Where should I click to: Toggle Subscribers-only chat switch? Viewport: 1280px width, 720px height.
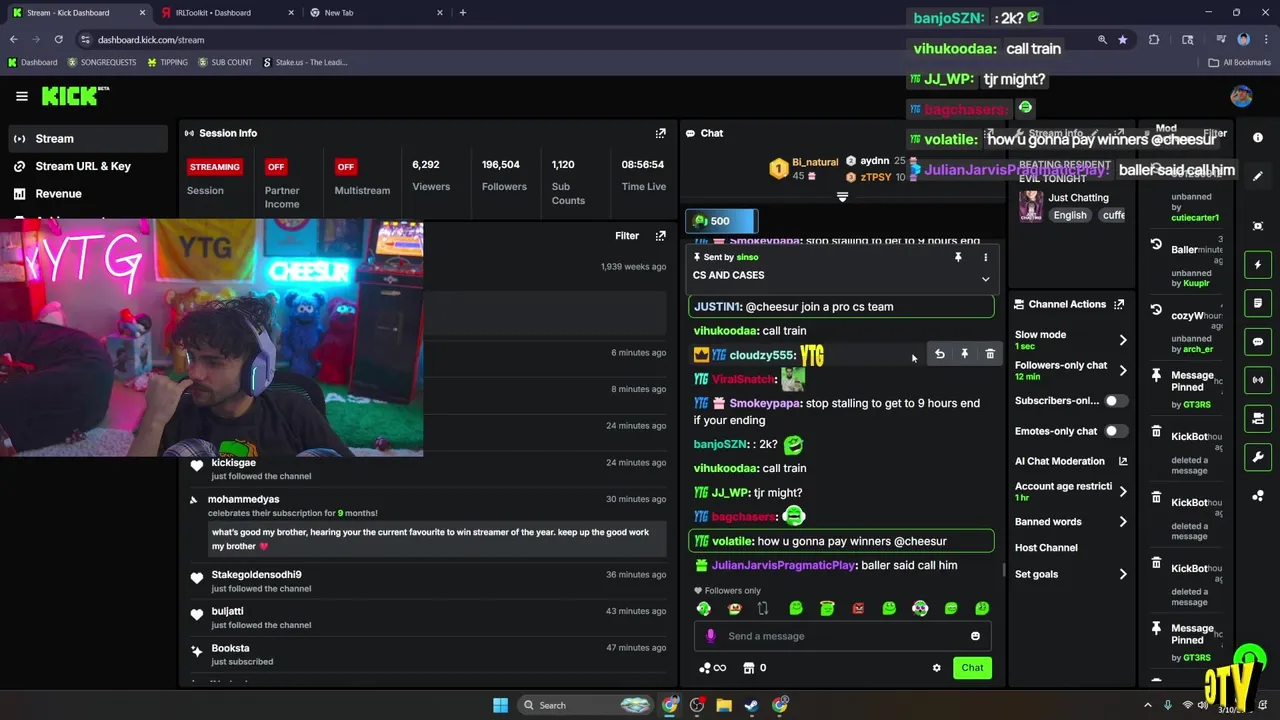[x=1115, y=401]
